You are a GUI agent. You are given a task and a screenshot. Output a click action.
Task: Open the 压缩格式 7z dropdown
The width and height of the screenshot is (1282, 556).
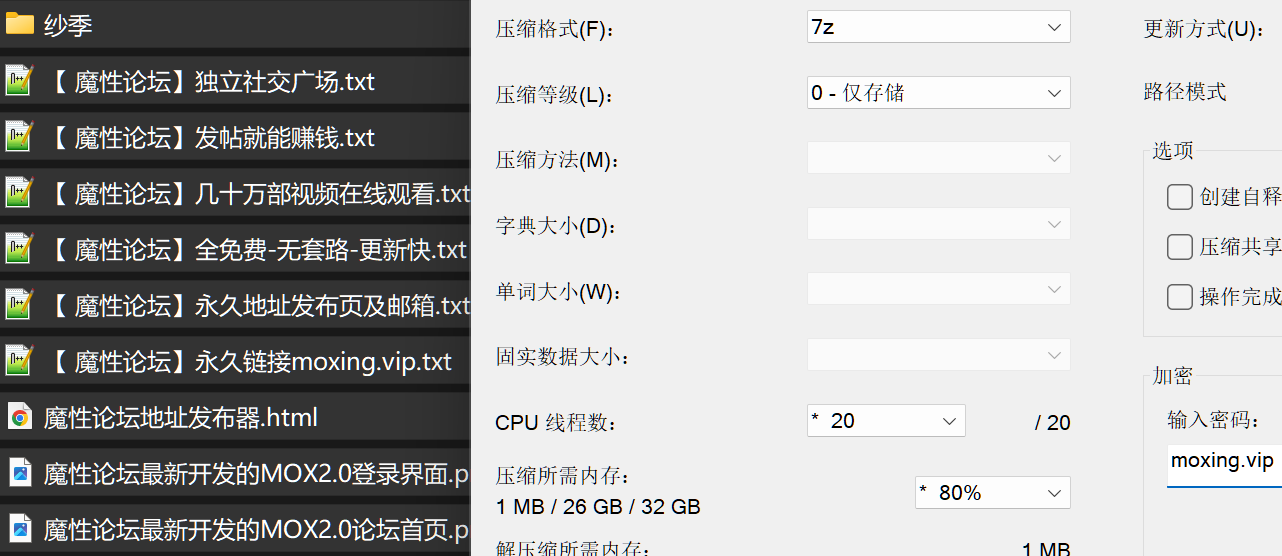pos(939,27)
